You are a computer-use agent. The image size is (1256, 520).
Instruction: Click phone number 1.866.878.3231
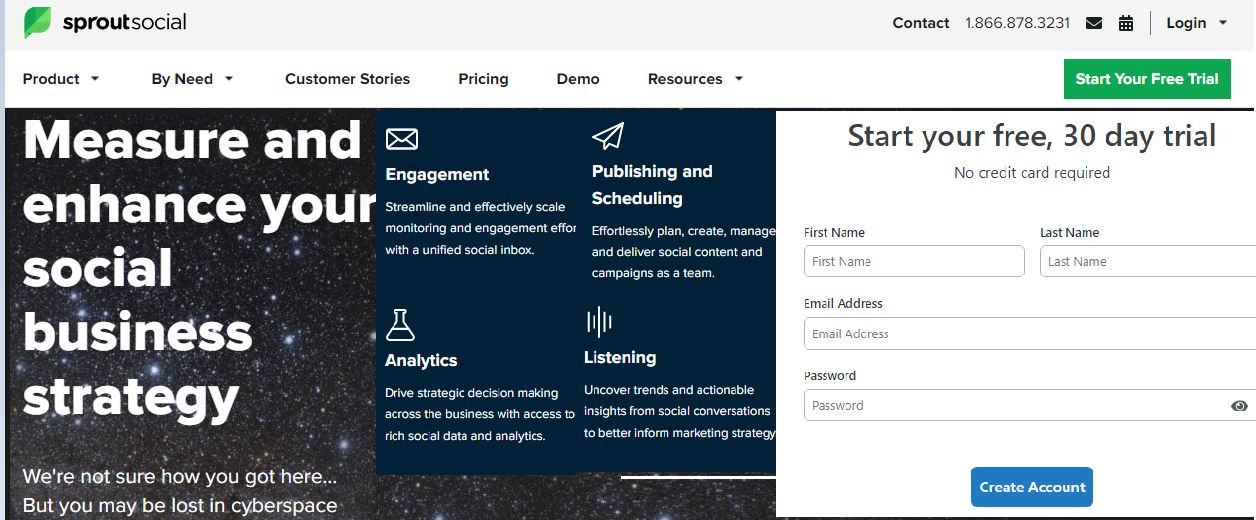1017,23
